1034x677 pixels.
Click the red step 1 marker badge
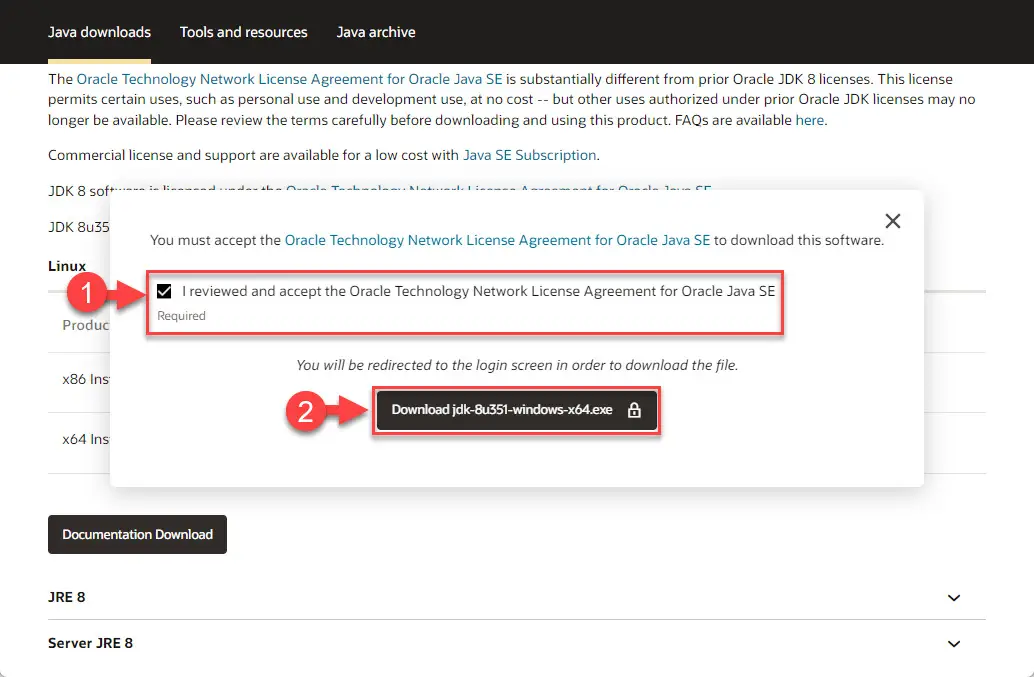click(87, 293)
